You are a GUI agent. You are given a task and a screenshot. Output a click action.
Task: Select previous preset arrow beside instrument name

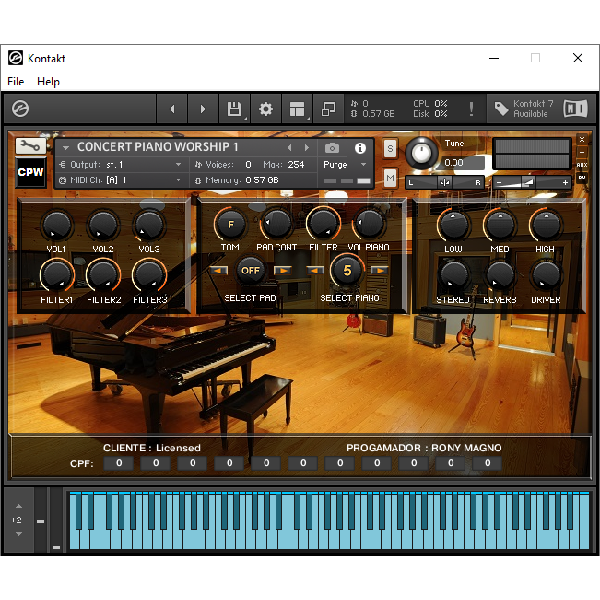(290, 148)
